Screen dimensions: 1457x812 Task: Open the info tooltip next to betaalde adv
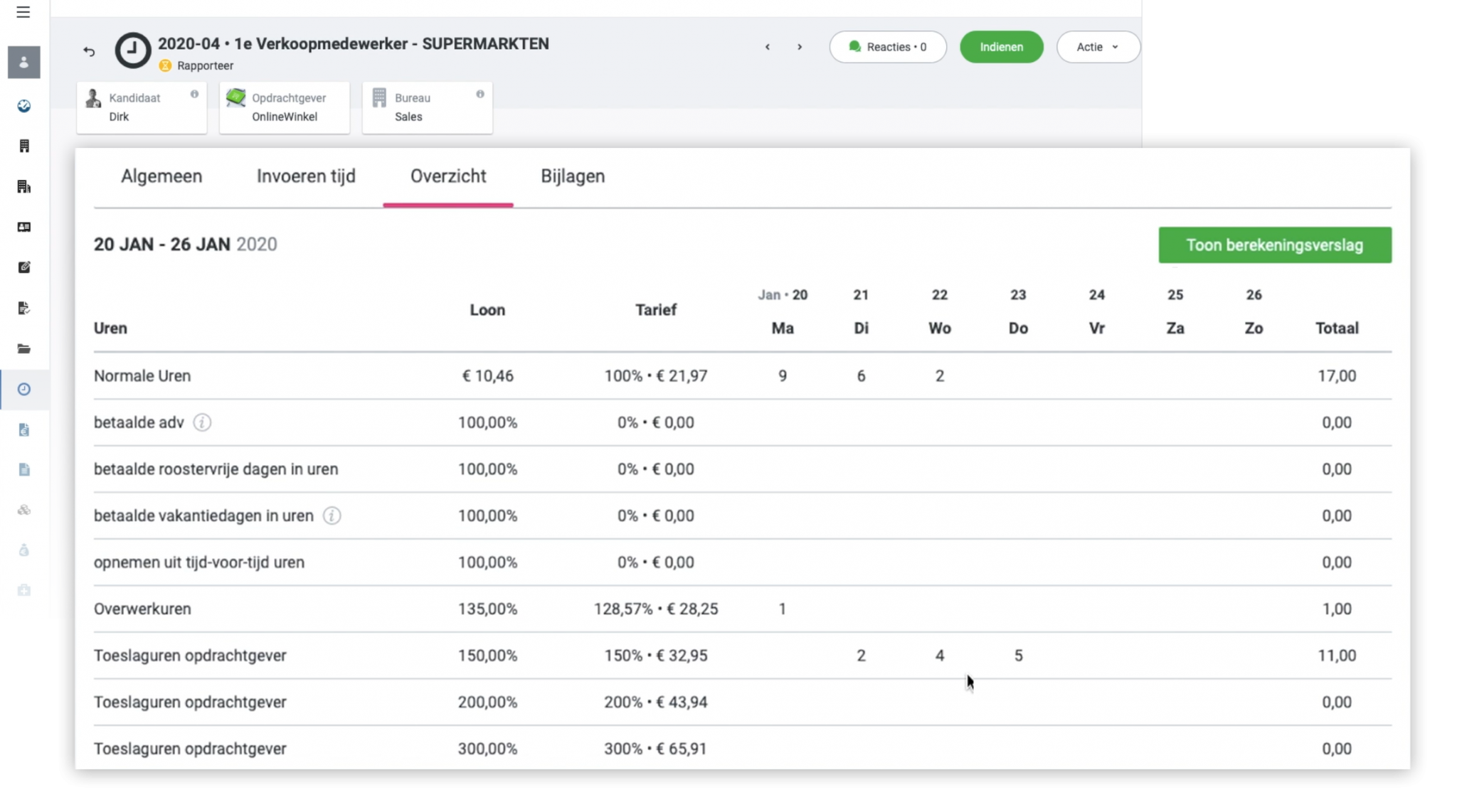(203, 422)
